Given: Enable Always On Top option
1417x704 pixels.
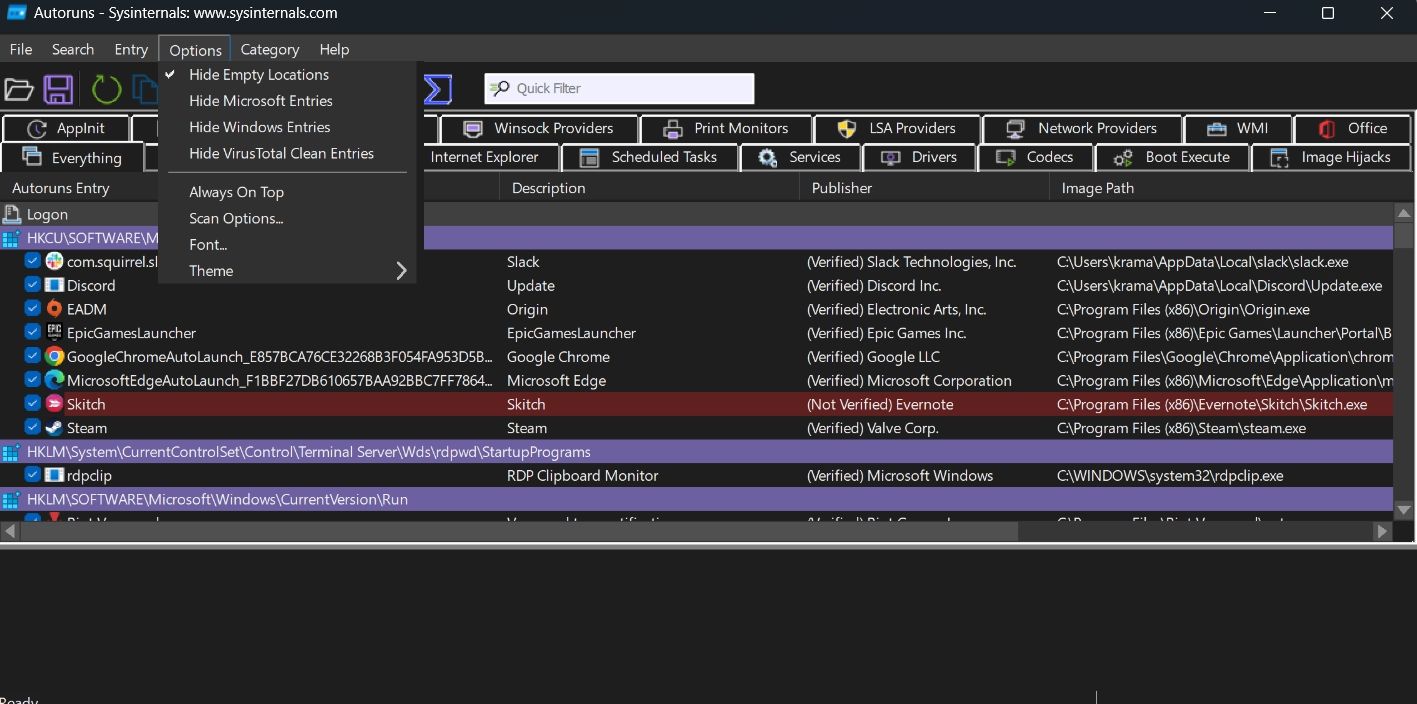Looking at the screenshot, I should [x=286, y=192].
